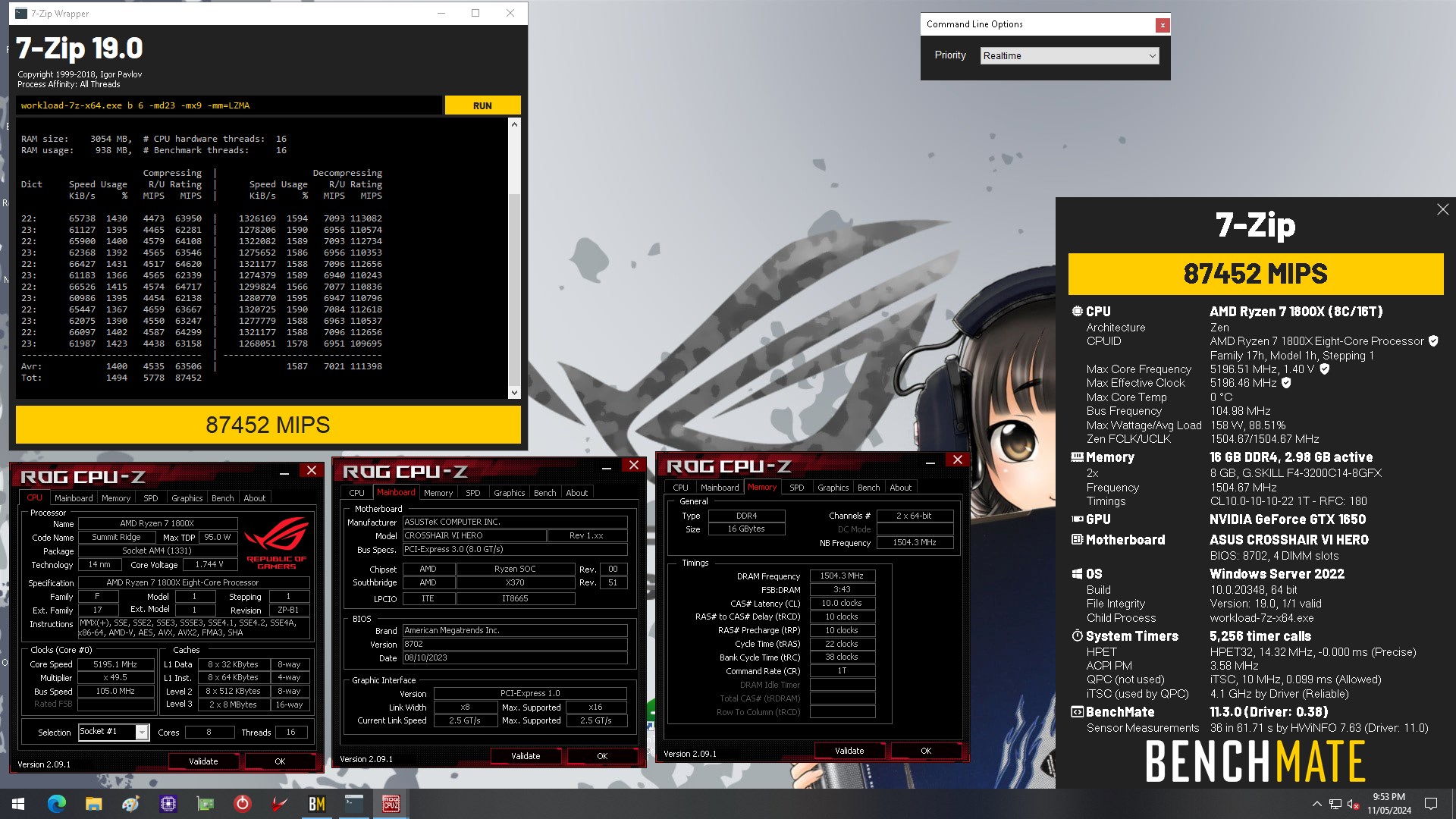
Task: Click the 7-Zip benchmark command line field
Action: pos(228,105)
